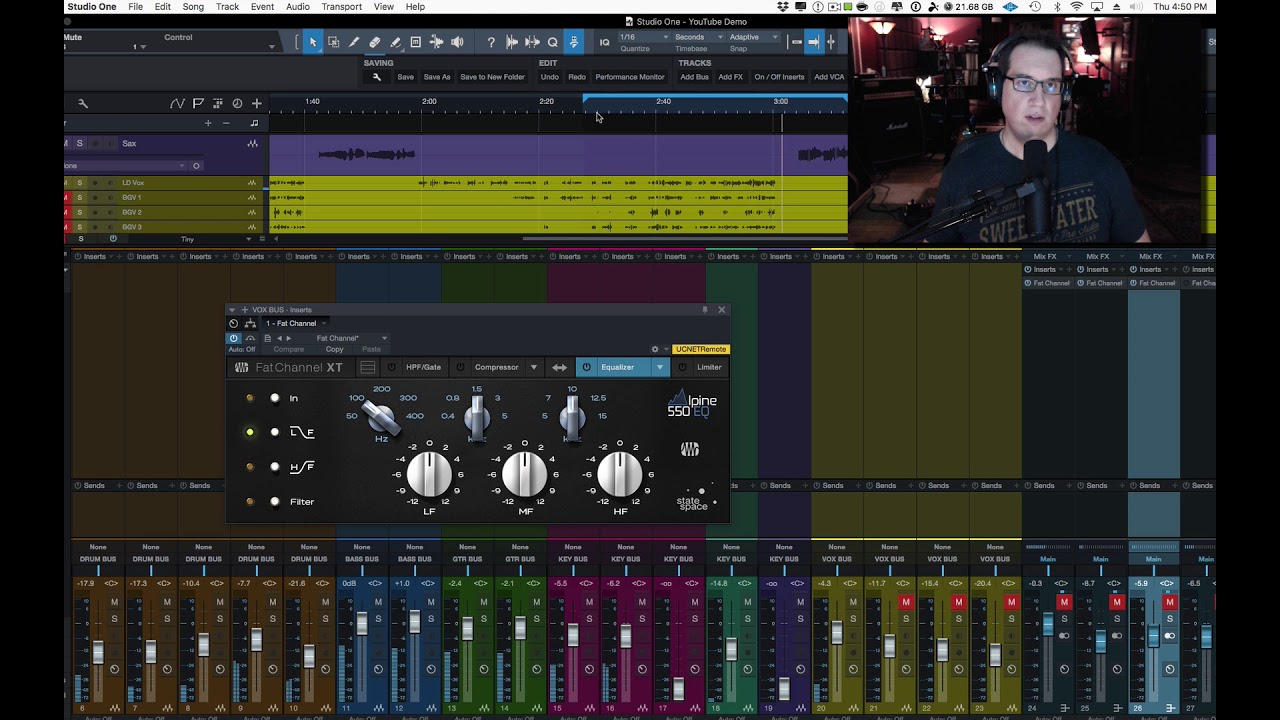Toggle the EQ Filter switch
Screen dimensions: 1280x720
pos(275,502)
